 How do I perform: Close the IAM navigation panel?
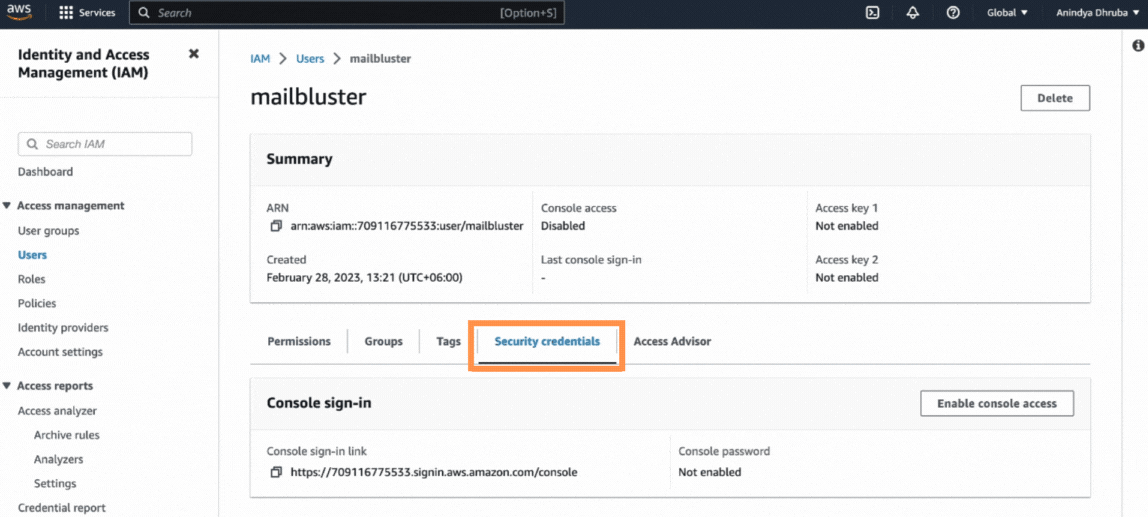193,53
